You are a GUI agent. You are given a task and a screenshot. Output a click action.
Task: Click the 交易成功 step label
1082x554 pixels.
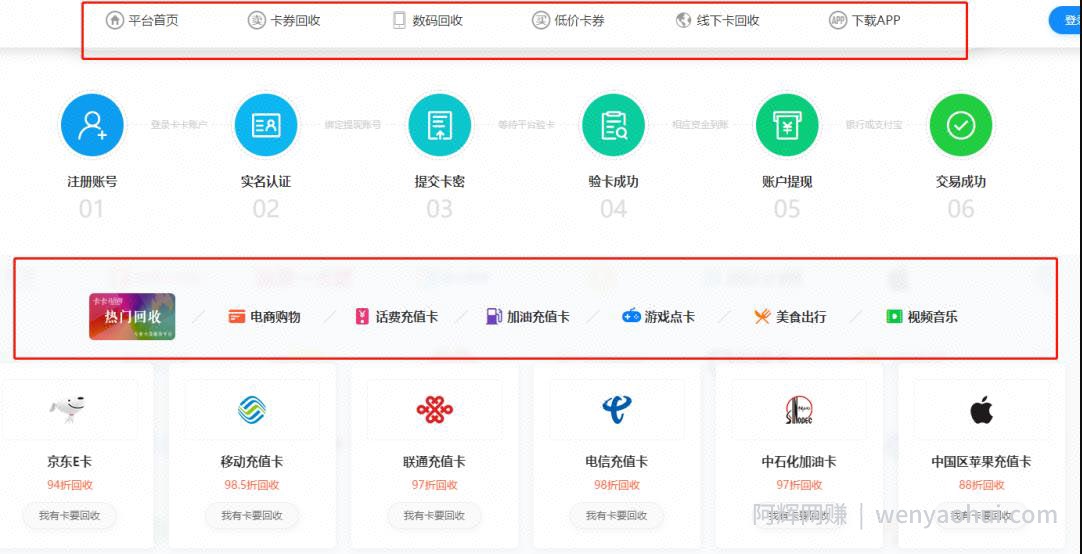click(961, 182)
